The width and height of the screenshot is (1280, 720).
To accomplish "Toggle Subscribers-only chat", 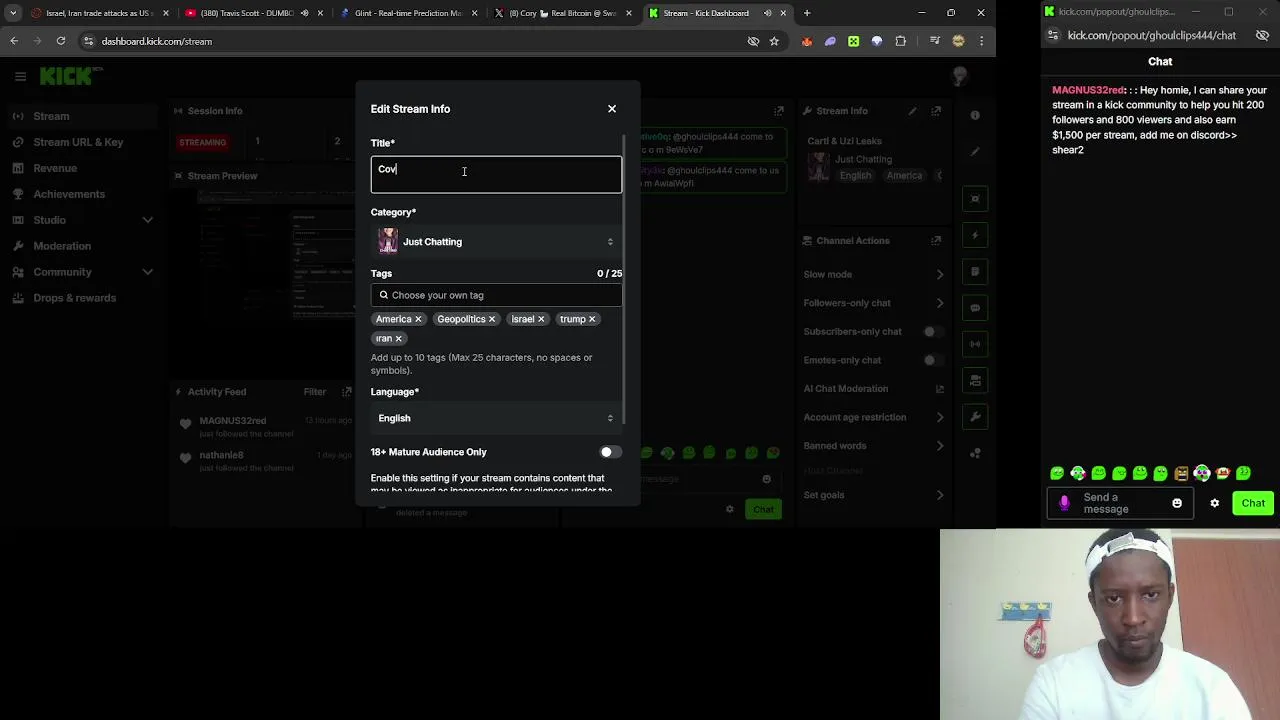I will [933, 331].
